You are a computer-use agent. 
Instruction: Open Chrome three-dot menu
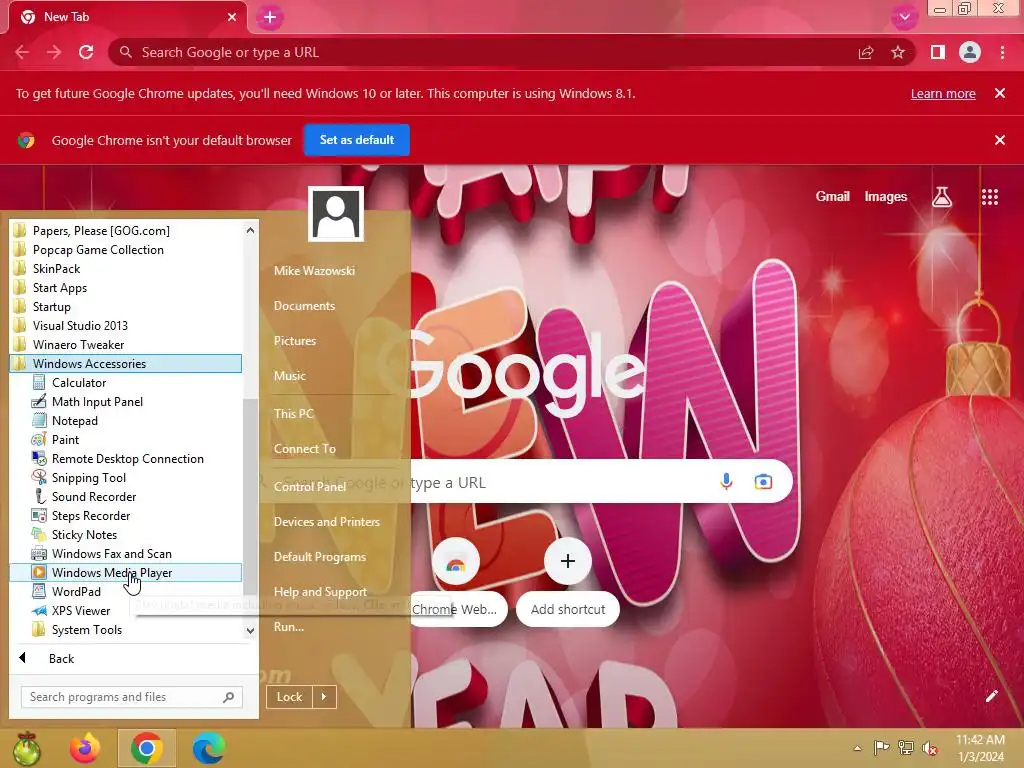(1002, 52)
